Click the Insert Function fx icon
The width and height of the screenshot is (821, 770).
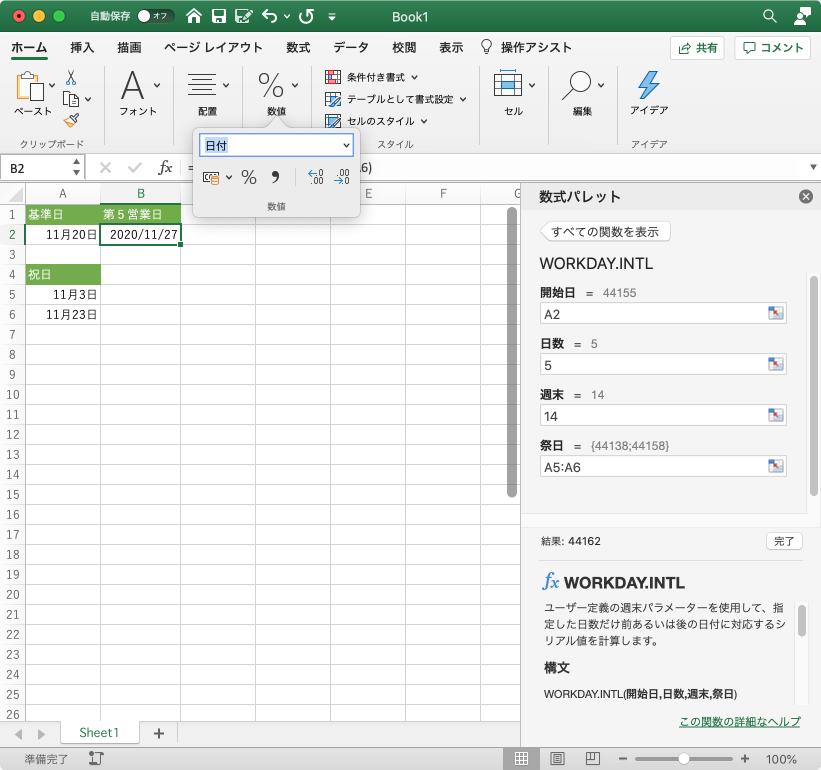click(165, 168)
